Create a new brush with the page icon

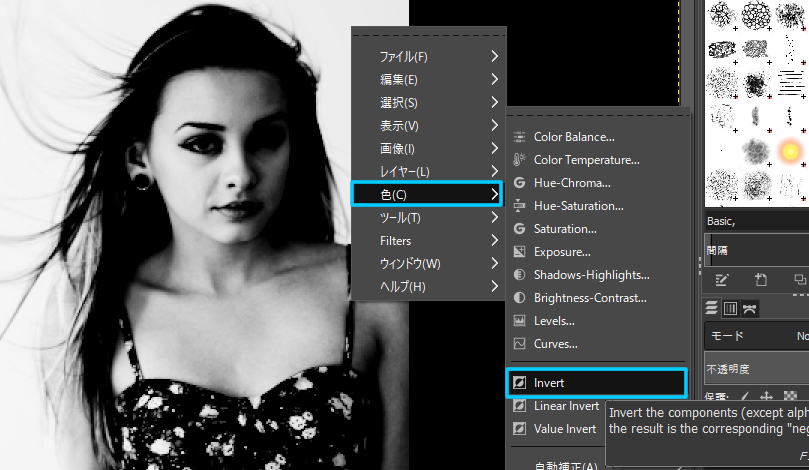(x=761, y=280)
